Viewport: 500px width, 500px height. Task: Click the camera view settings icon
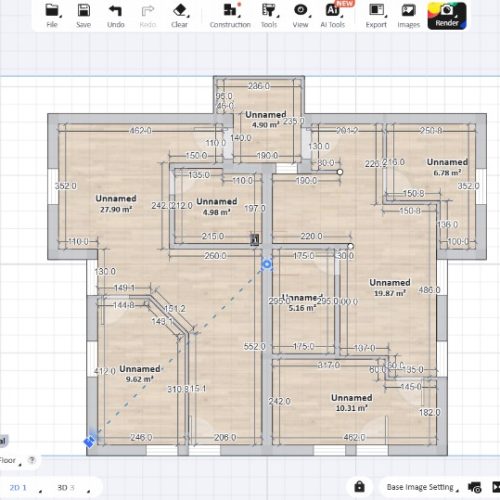tap(475, 487)
